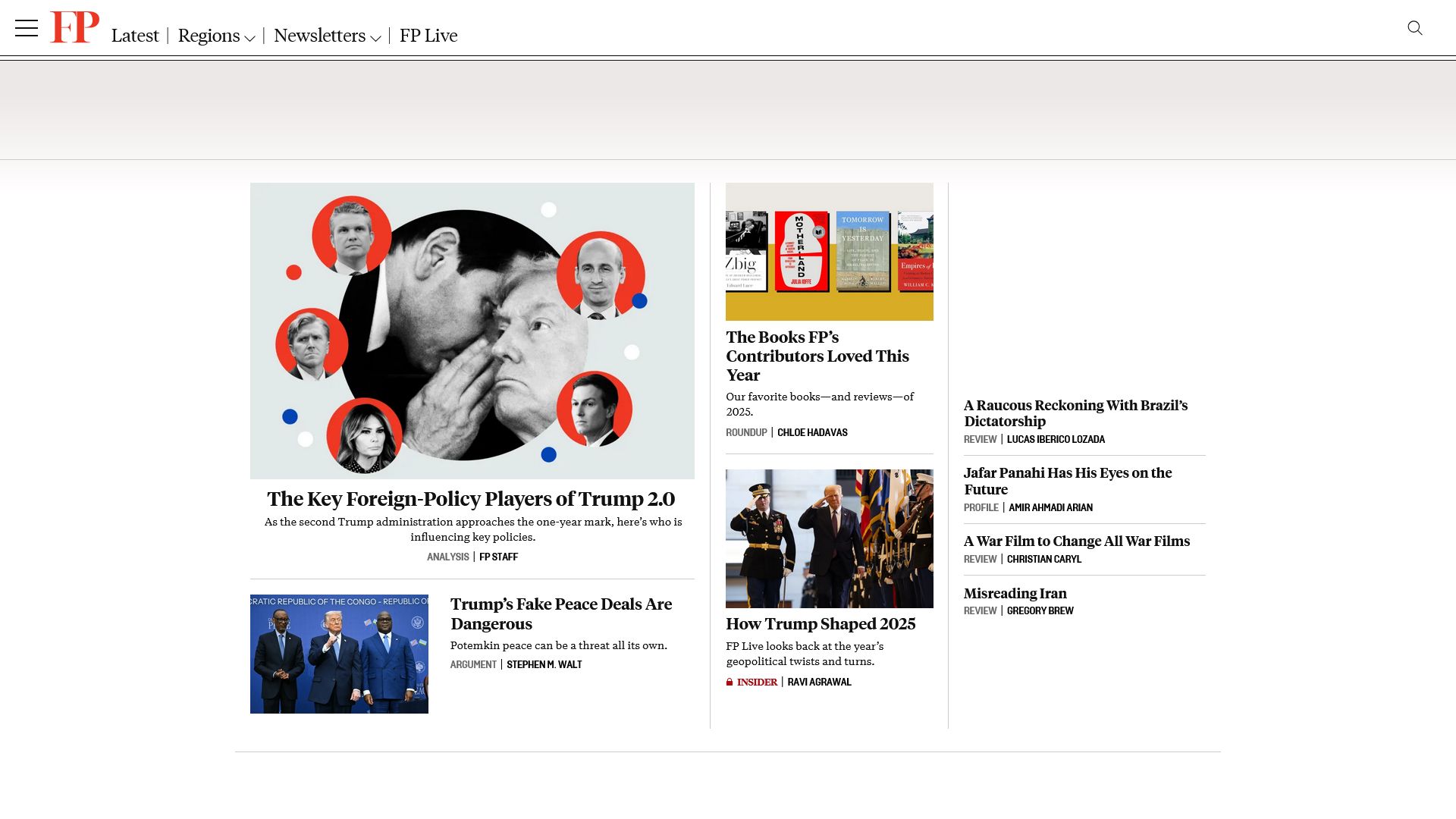Click "FP Live looks back" summary text

[x=805, y=654]
